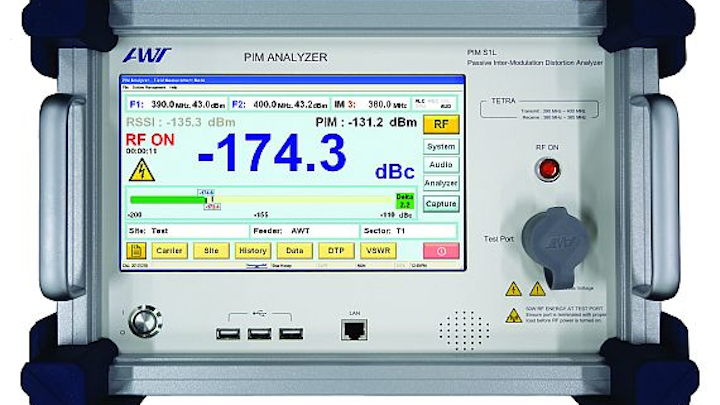Click the -200 scale label
Screen dimensions: 720x405
[x=135, y=215]
